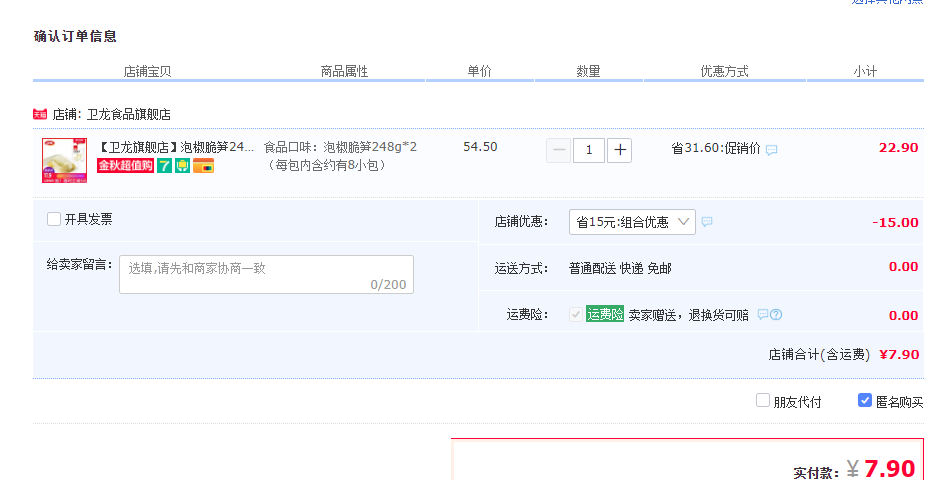This screenshot has width=928, height=480.
Task: Click the 卖家赠送，退换货可赔 text
Action: pos(688,315)
